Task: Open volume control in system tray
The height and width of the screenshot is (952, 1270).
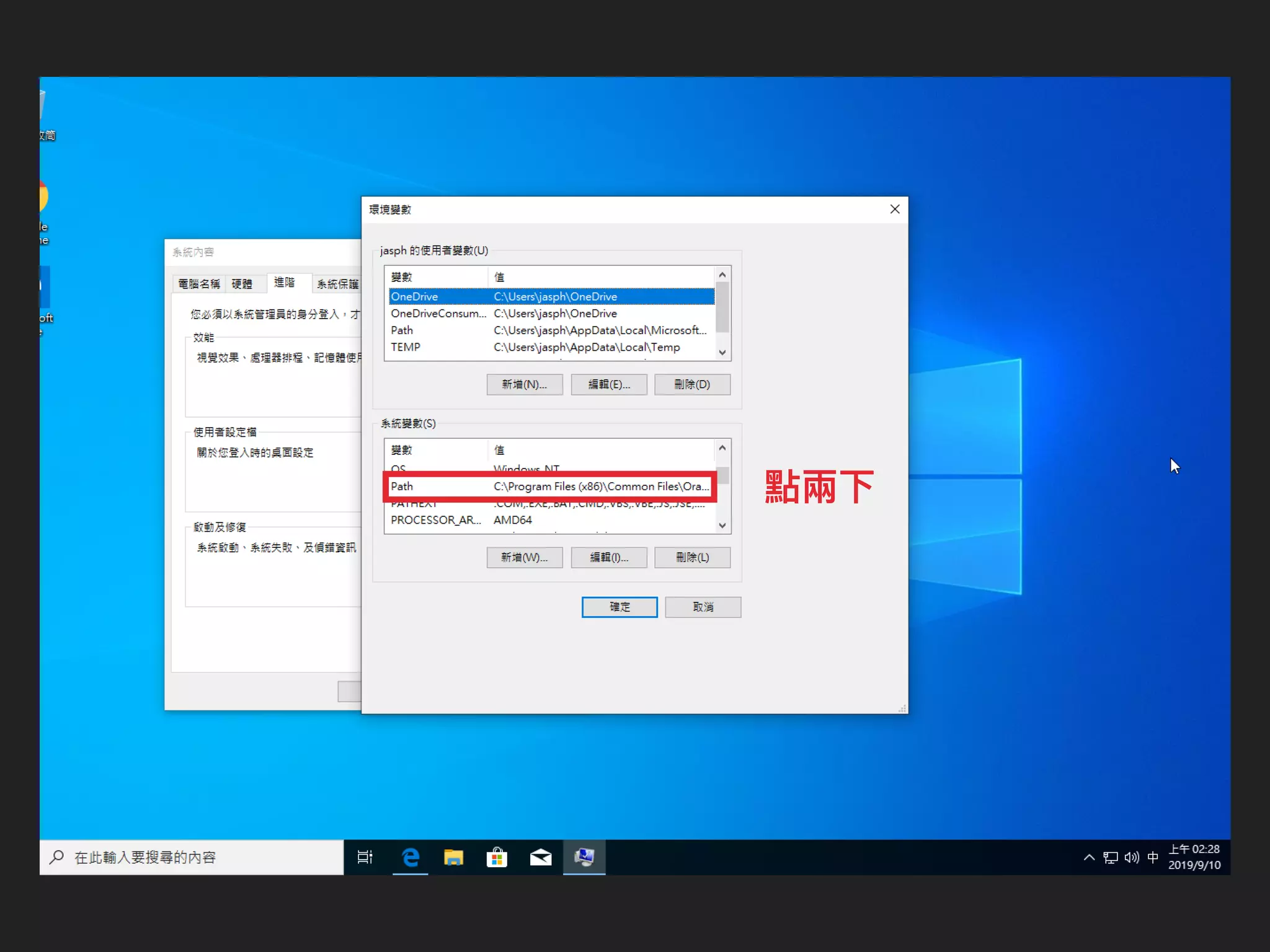Action: coord(1131,857)
